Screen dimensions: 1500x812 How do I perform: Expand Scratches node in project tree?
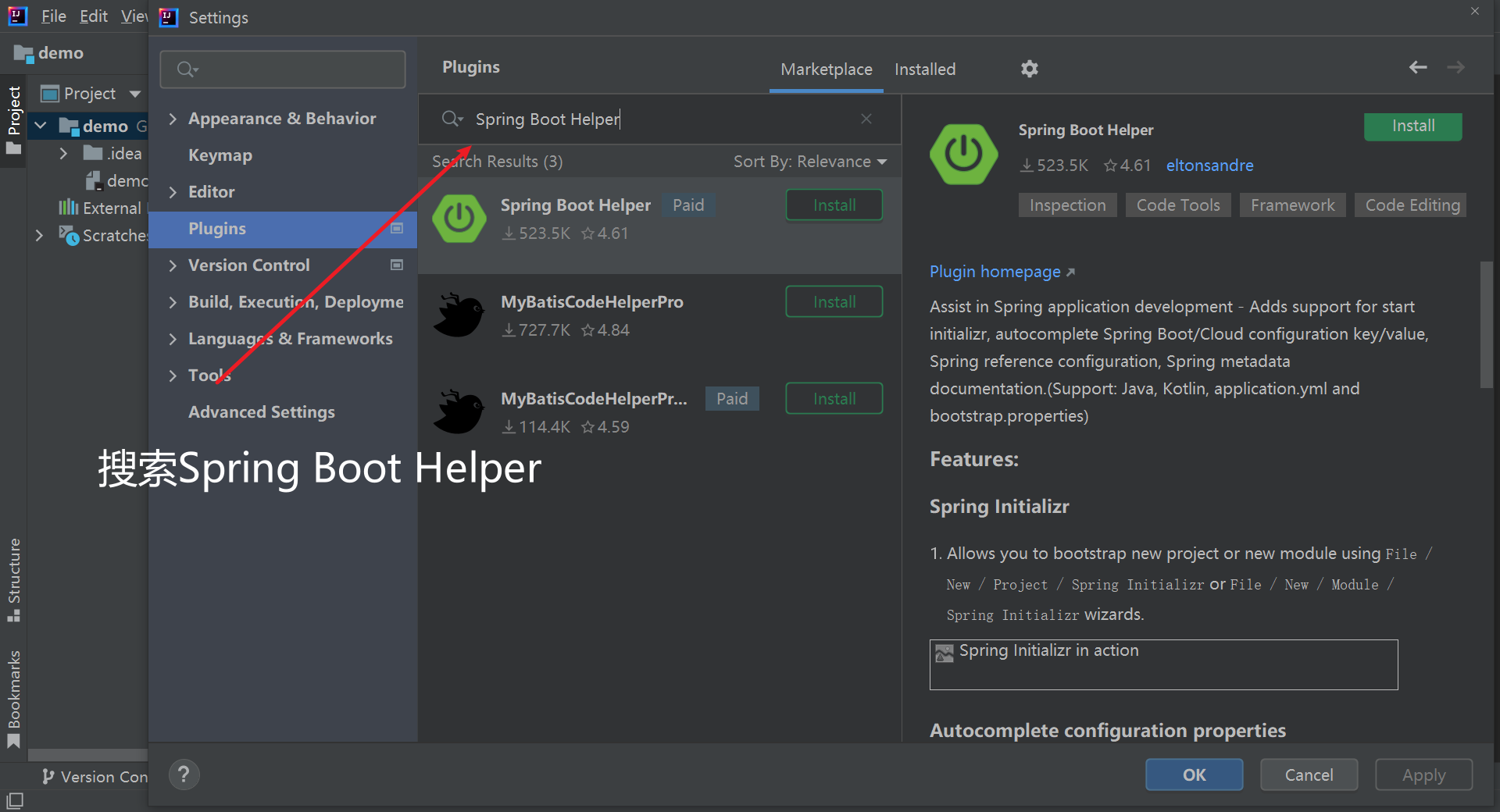(39, 235)
